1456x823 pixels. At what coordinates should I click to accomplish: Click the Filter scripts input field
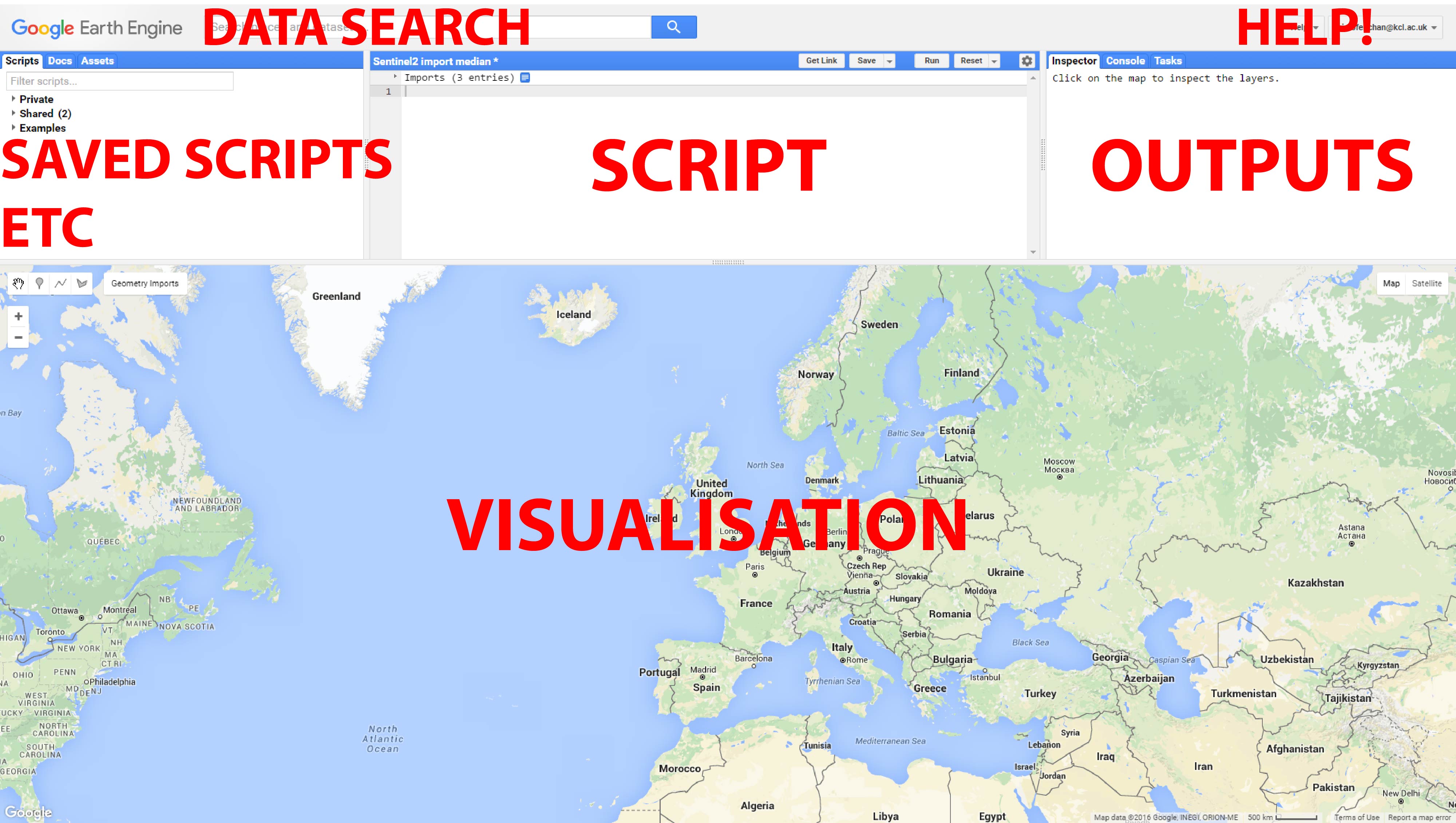coord(120,81)
